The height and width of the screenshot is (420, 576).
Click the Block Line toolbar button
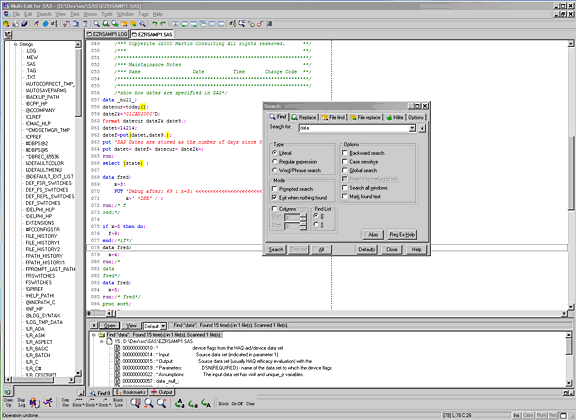click(118, 402)
